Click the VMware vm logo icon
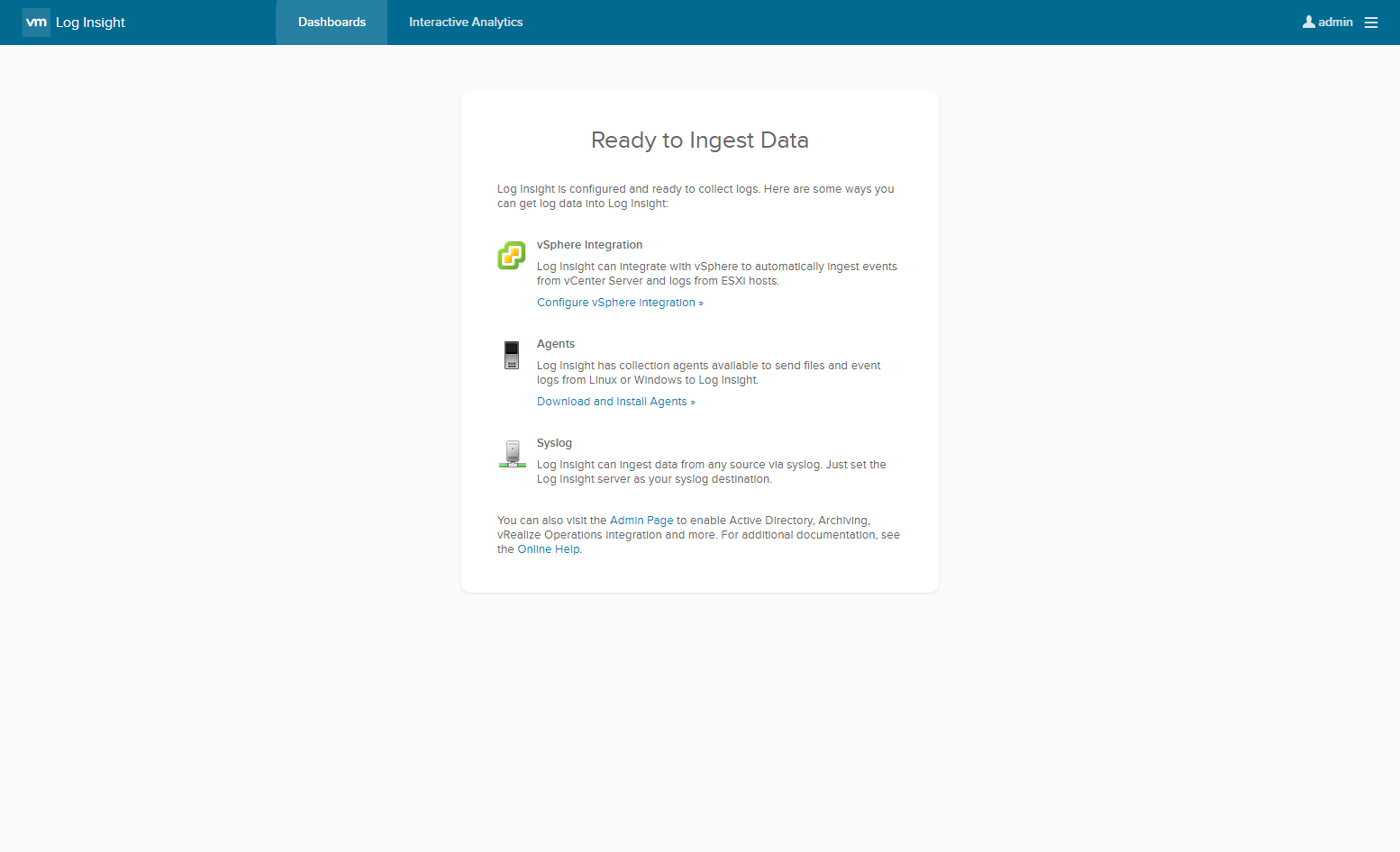The image size is (1400, 852). [36, 23]
